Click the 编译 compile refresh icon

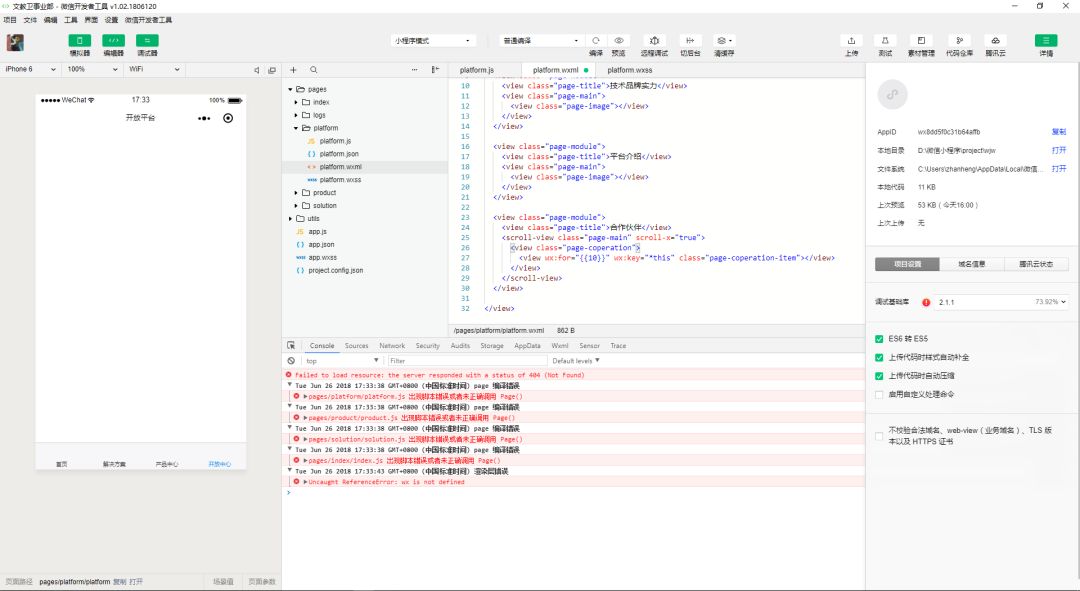(596, 41)
